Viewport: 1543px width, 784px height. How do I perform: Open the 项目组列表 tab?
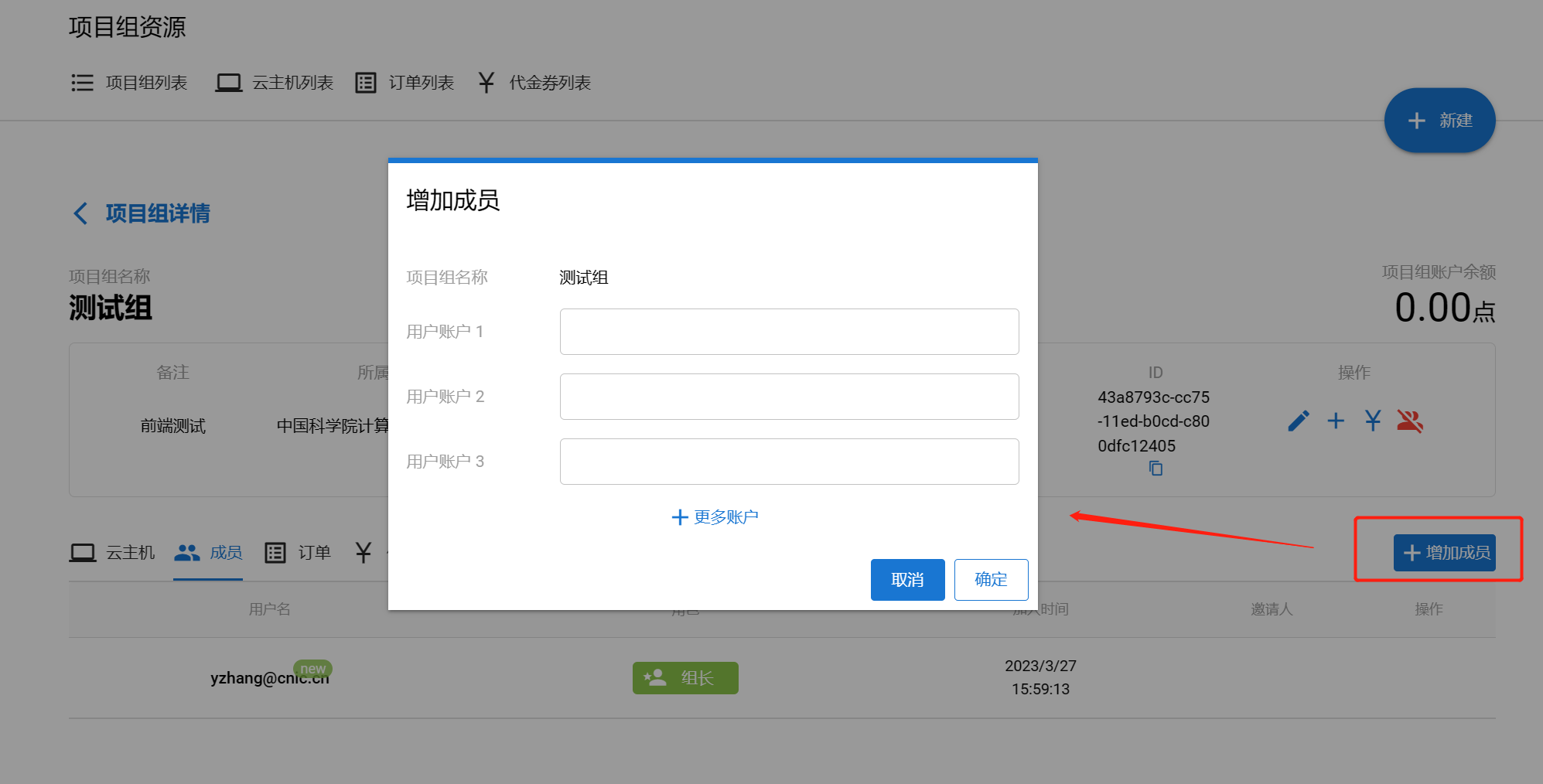[129, 83]
